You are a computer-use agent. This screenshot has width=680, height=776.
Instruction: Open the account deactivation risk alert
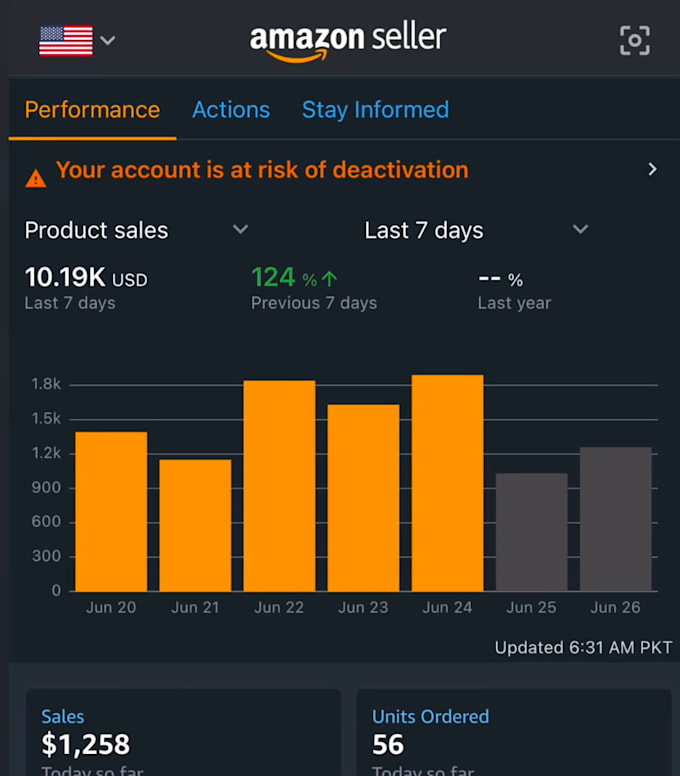click(x=262, y=170)
